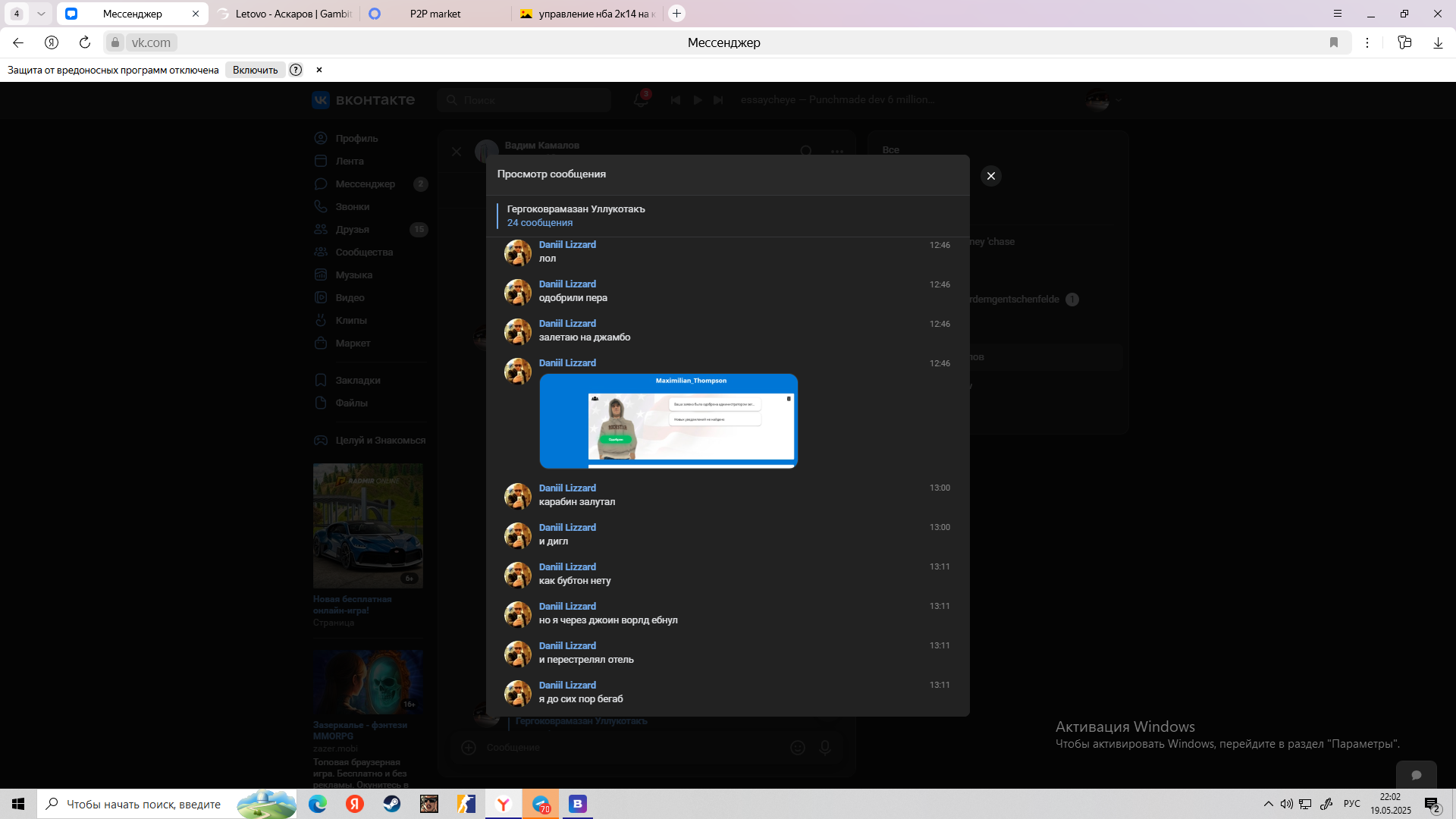The image size is (1456, 819).
Task: Open a new browser tab
Action: (x=677, y=14)
